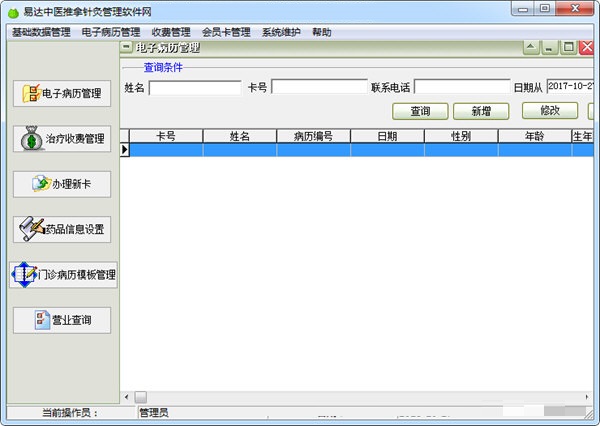This screenshot has width=600, height=426.
Task: Click the 日期从 date field
Action: coord(570,86)
